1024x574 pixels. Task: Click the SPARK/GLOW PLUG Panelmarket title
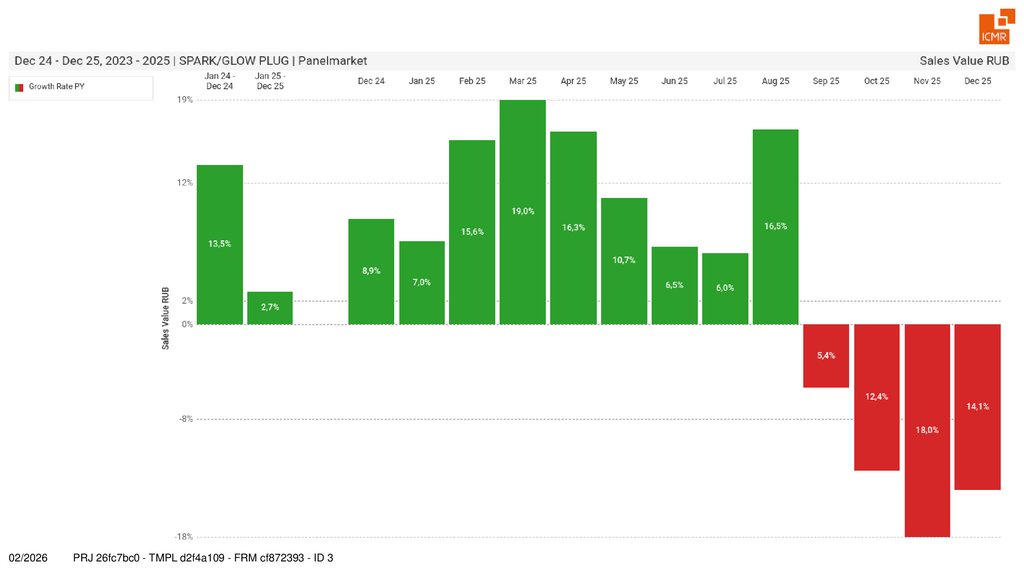point(190,61)
